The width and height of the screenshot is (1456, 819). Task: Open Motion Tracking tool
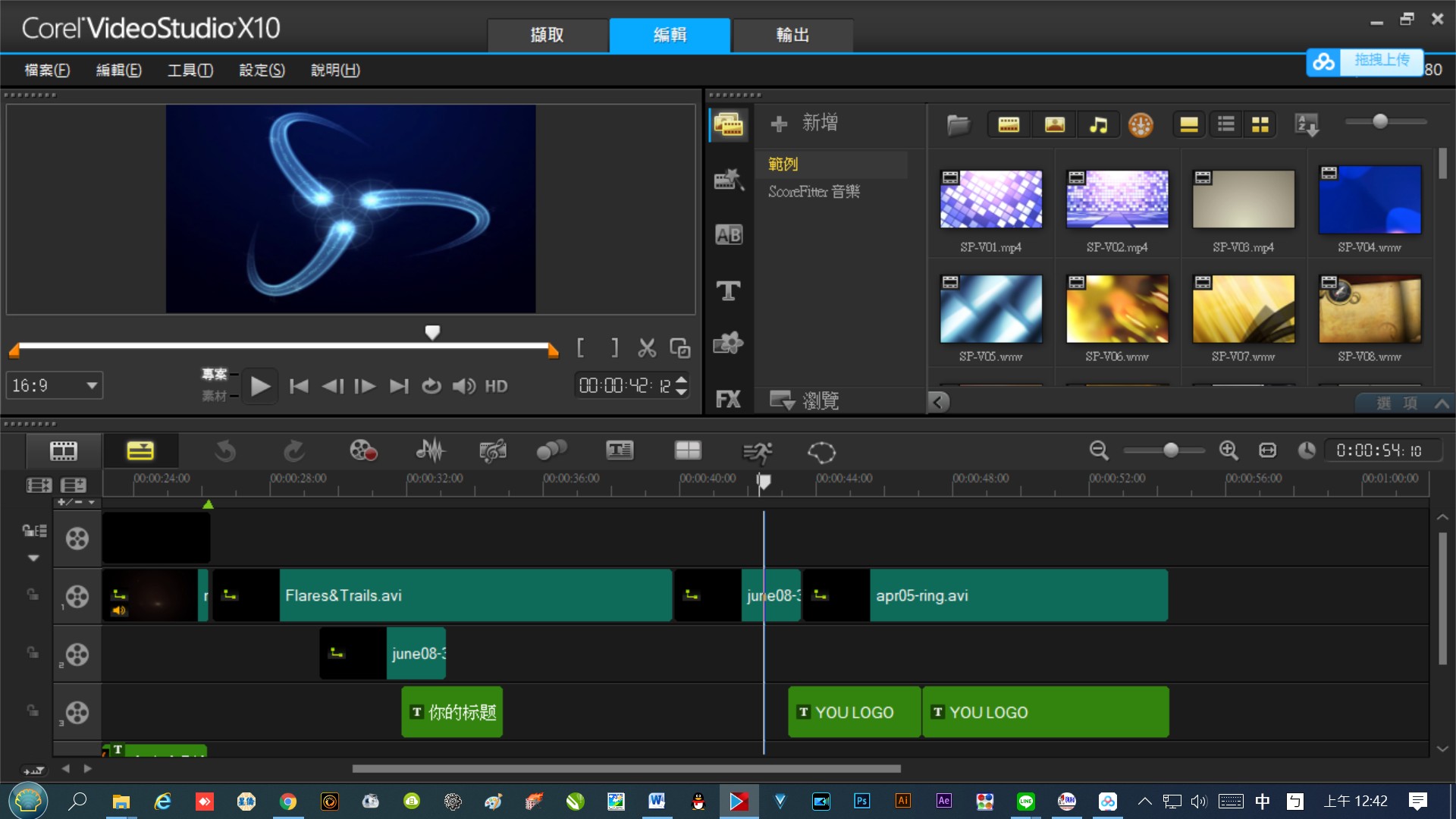[x=551, y=451]
